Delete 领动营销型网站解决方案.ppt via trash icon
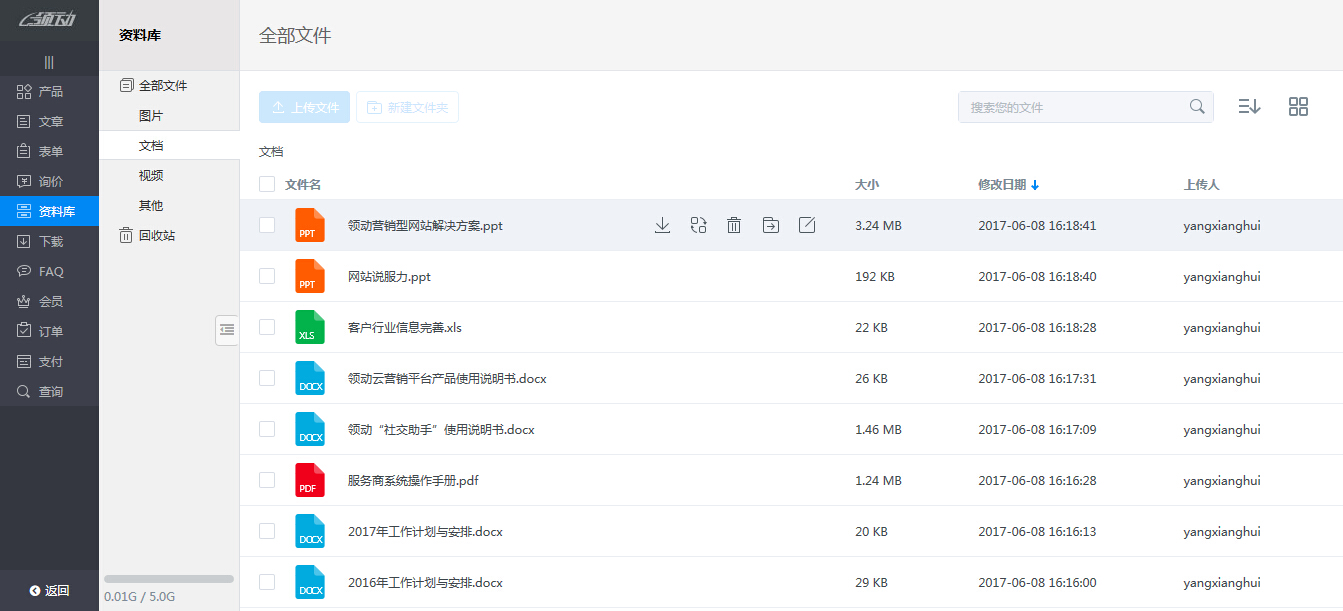 (734, 225)
